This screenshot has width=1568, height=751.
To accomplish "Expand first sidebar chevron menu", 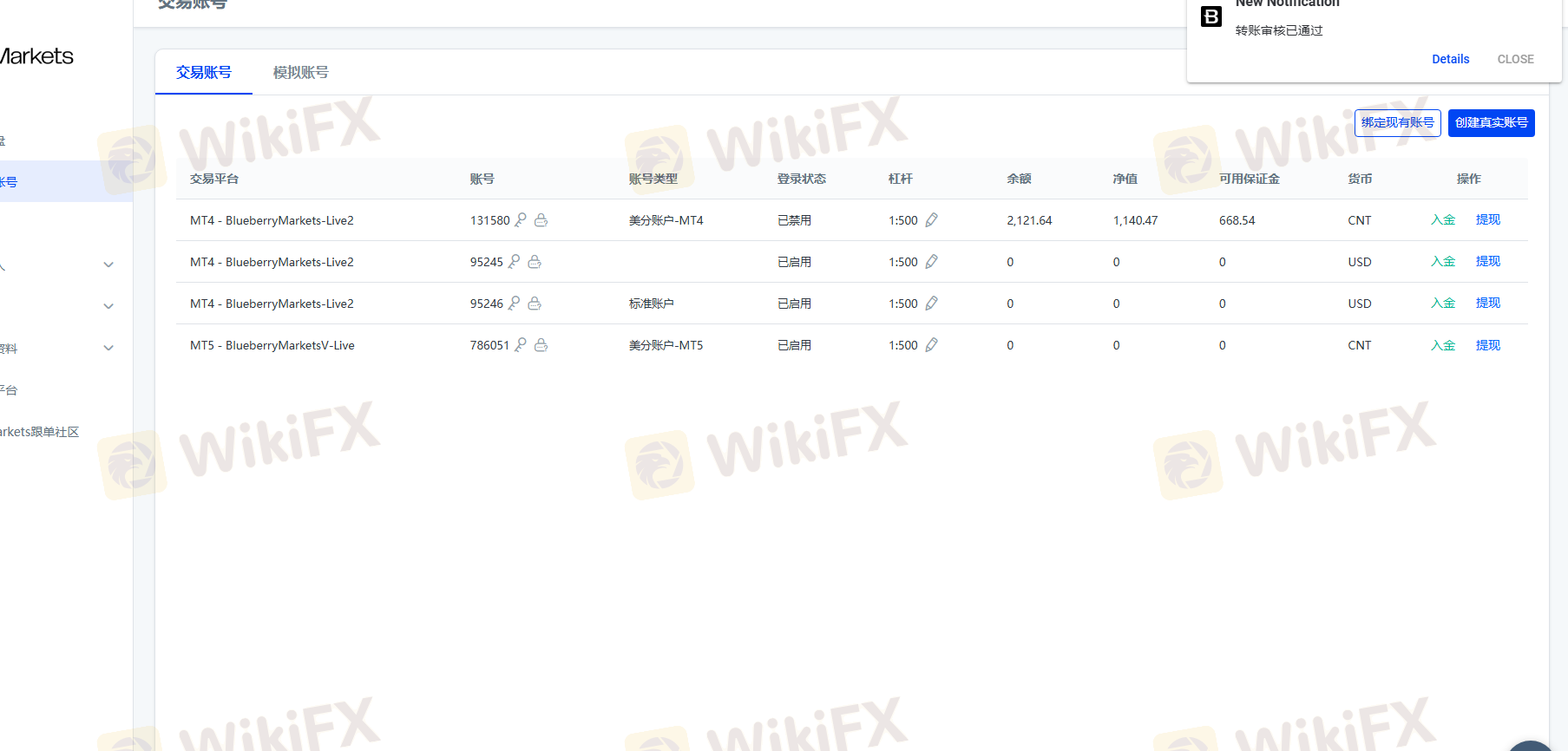I will [108, 264].
